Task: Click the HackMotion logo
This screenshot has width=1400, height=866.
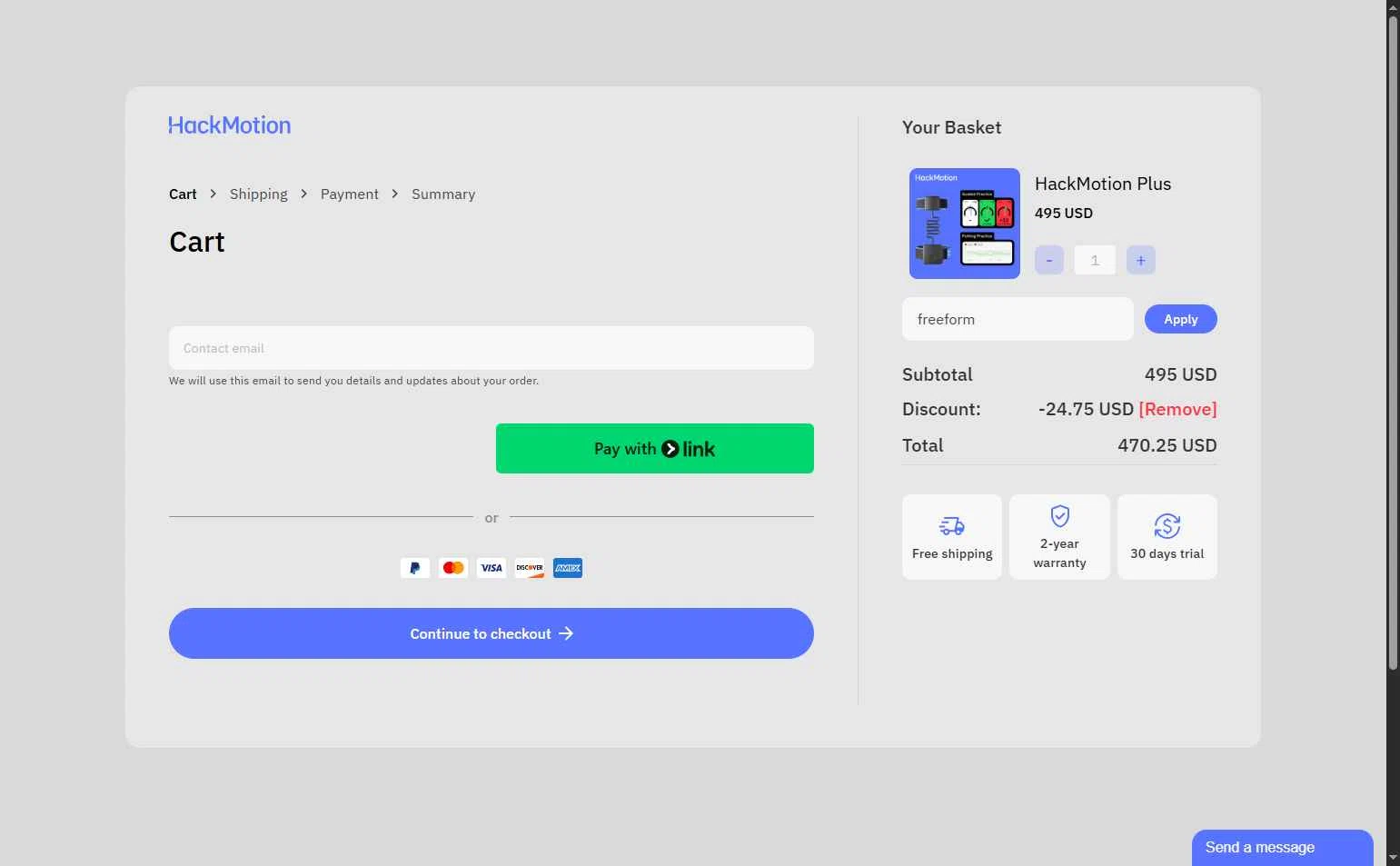Action: point(230,125)
